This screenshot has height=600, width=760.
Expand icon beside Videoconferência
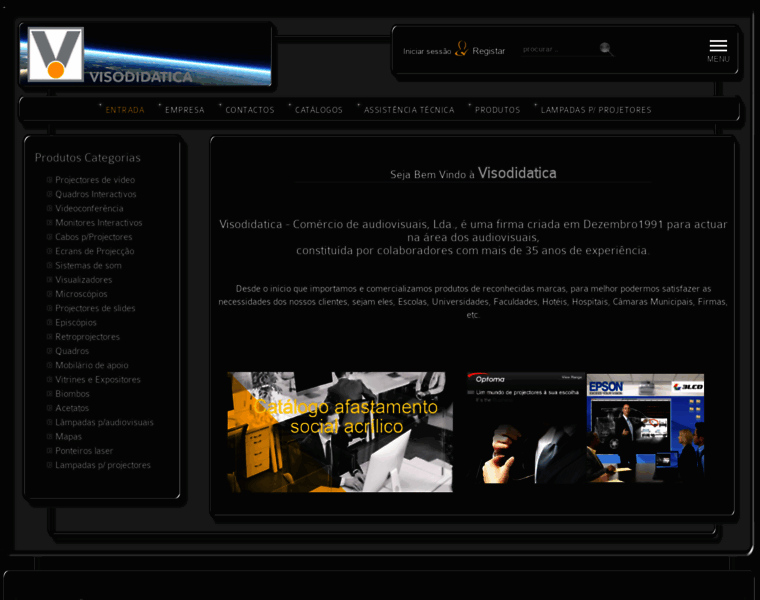pos(49,208)
